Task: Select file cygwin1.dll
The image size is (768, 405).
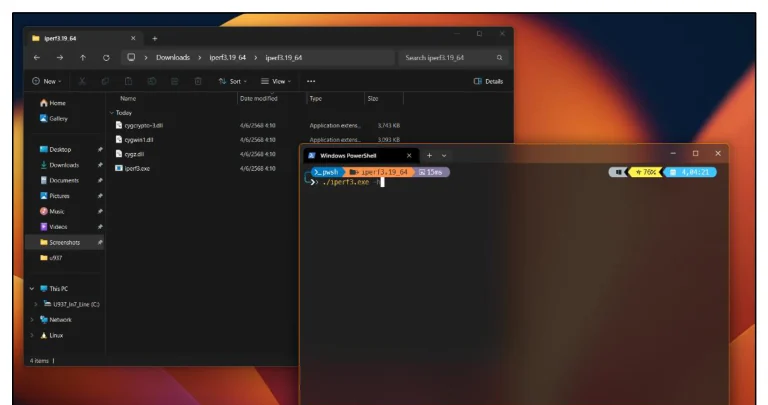Action: point(139,140)
